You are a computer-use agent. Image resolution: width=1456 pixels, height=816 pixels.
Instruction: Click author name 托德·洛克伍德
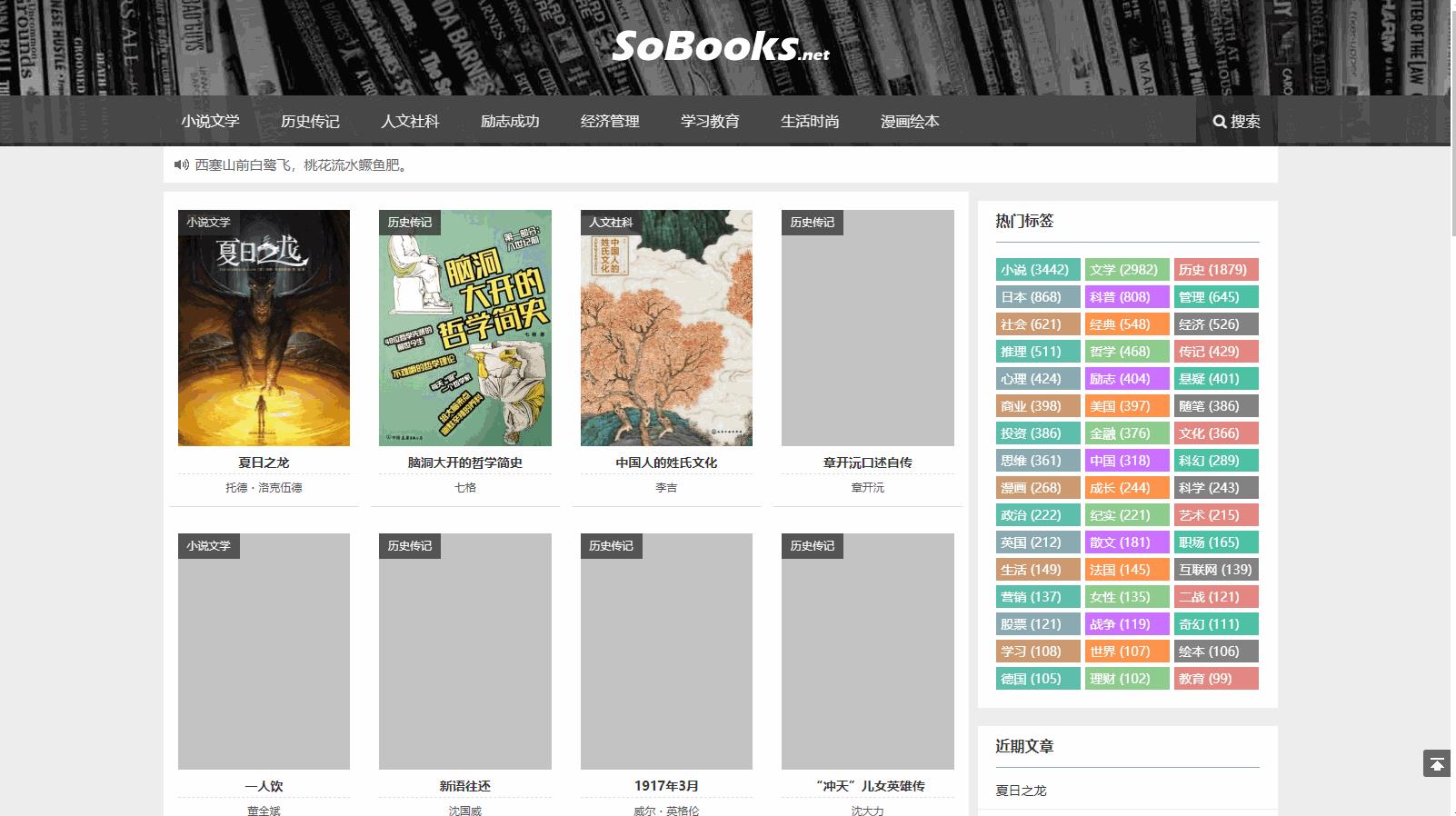264,488
